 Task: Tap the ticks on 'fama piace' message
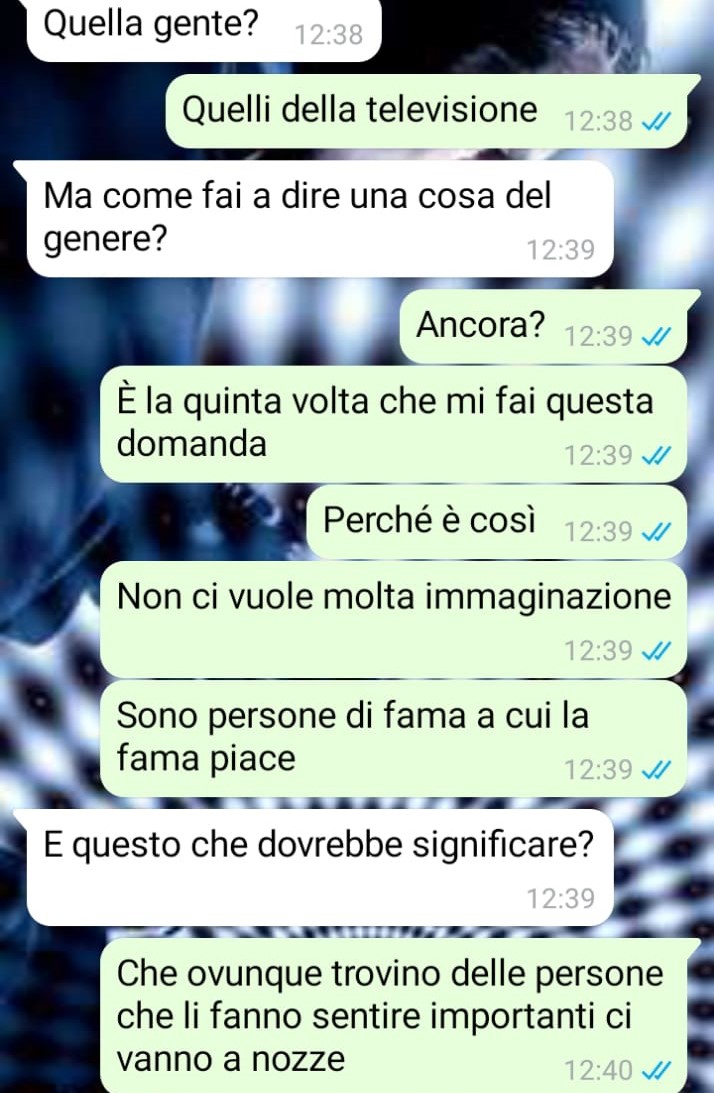[x=655, y=770]
